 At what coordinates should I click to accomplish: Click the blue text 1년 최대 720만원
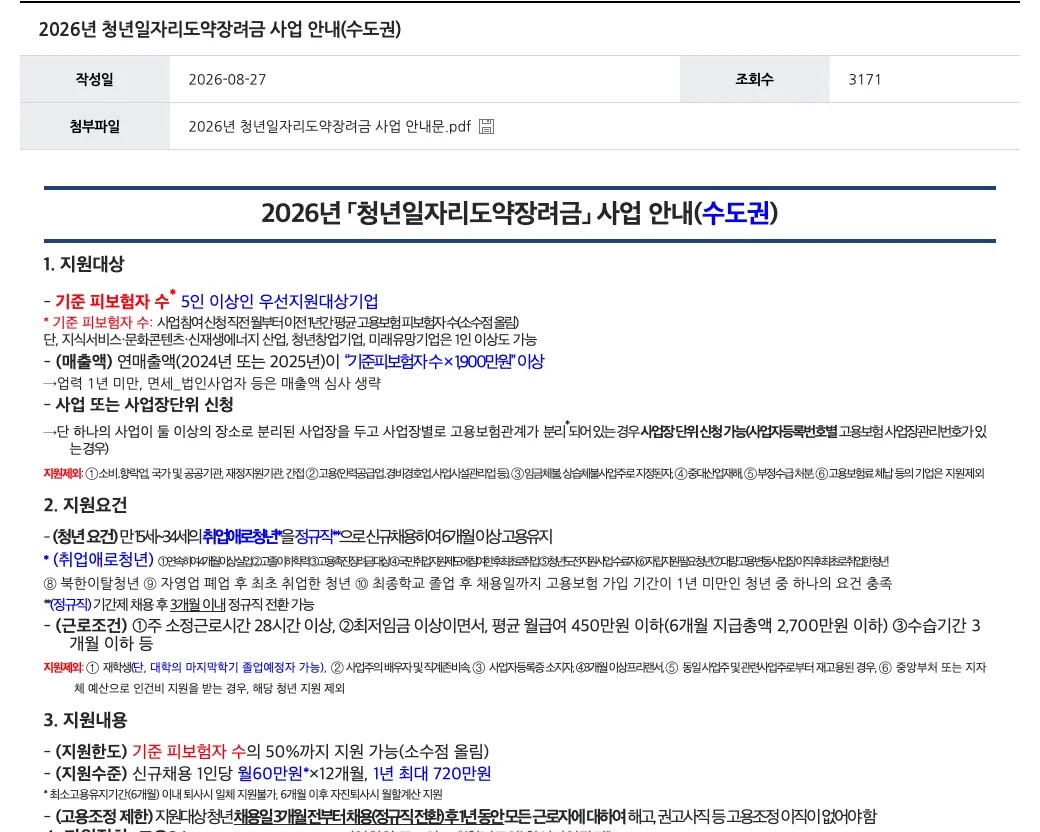(432, 774)
